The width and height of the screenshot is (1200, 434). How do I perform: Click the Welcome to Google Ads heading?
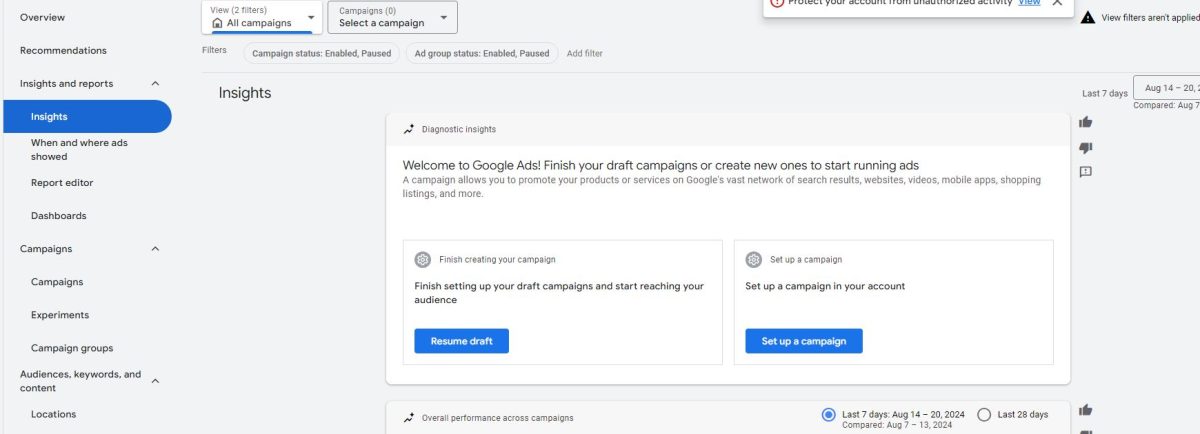661,165
